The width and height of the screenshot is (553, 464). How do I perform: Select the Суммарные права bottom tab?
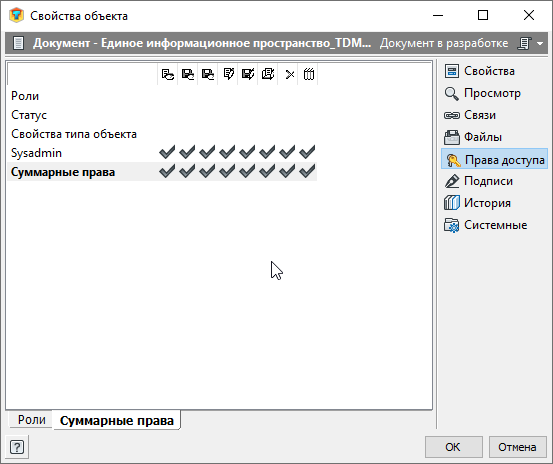point(117,420)
